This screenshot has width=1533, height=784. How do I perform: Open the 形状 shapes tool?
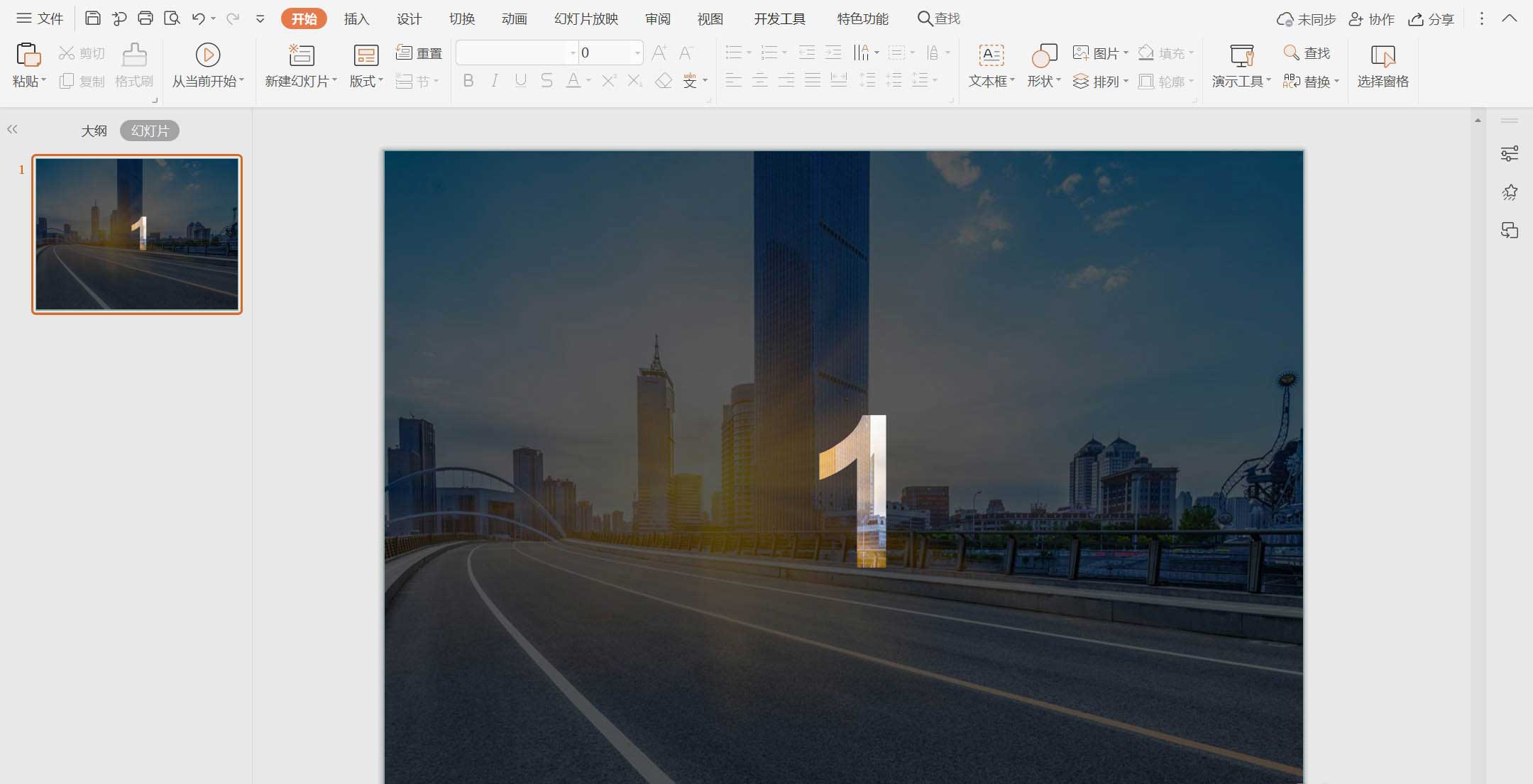[x=1044, y=55]
